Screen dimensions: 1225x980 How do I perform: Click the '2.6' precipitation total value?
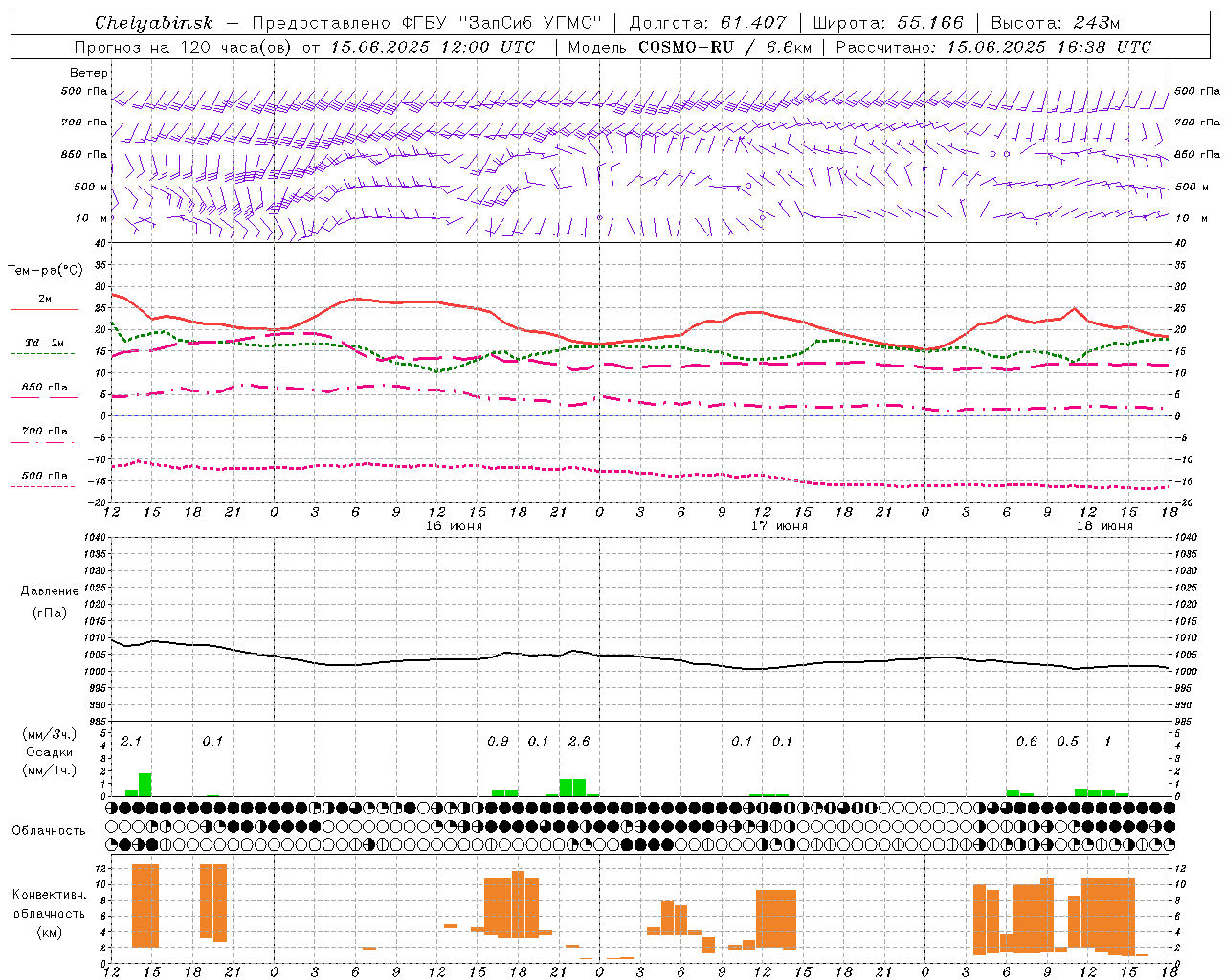(x=579, y=741)
